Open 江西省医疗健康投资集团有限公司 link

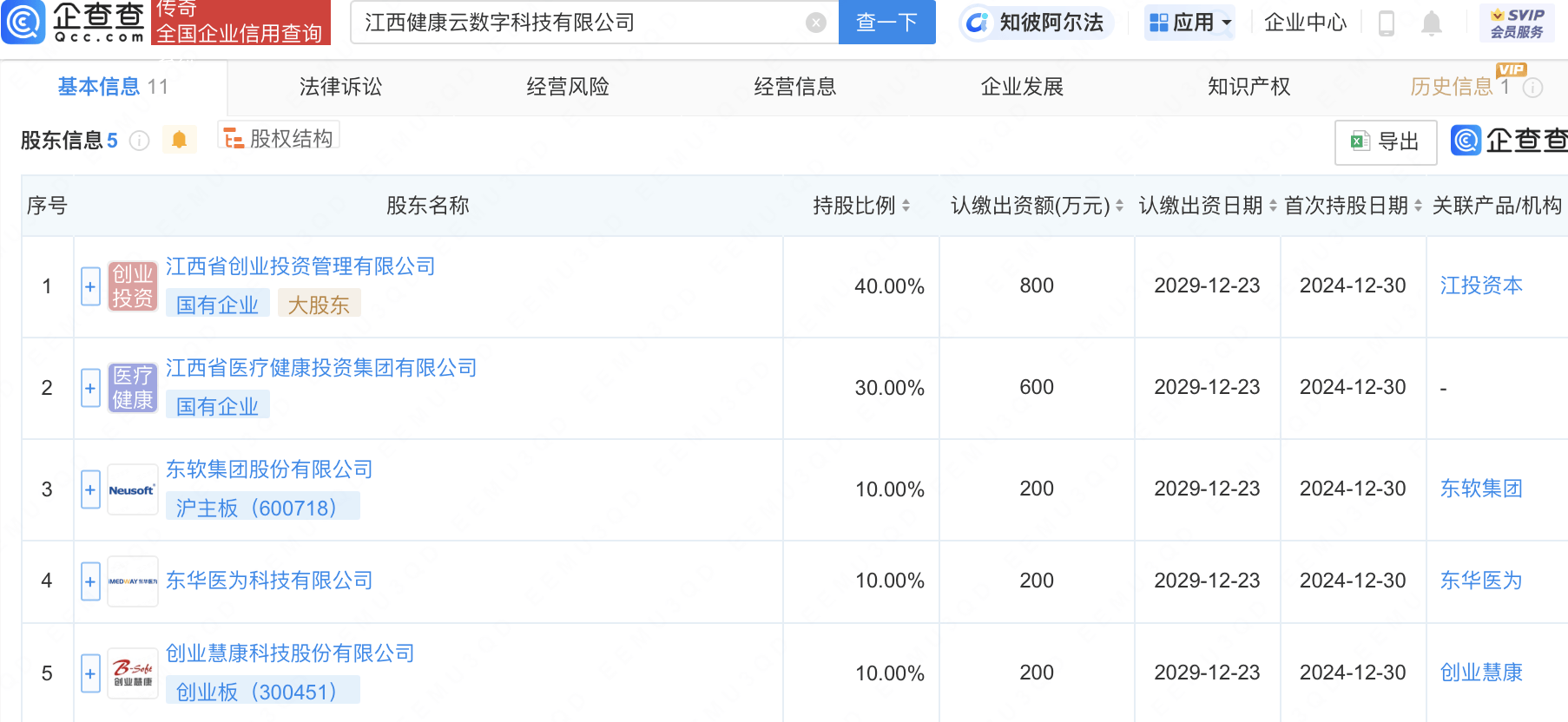[321, 368]
